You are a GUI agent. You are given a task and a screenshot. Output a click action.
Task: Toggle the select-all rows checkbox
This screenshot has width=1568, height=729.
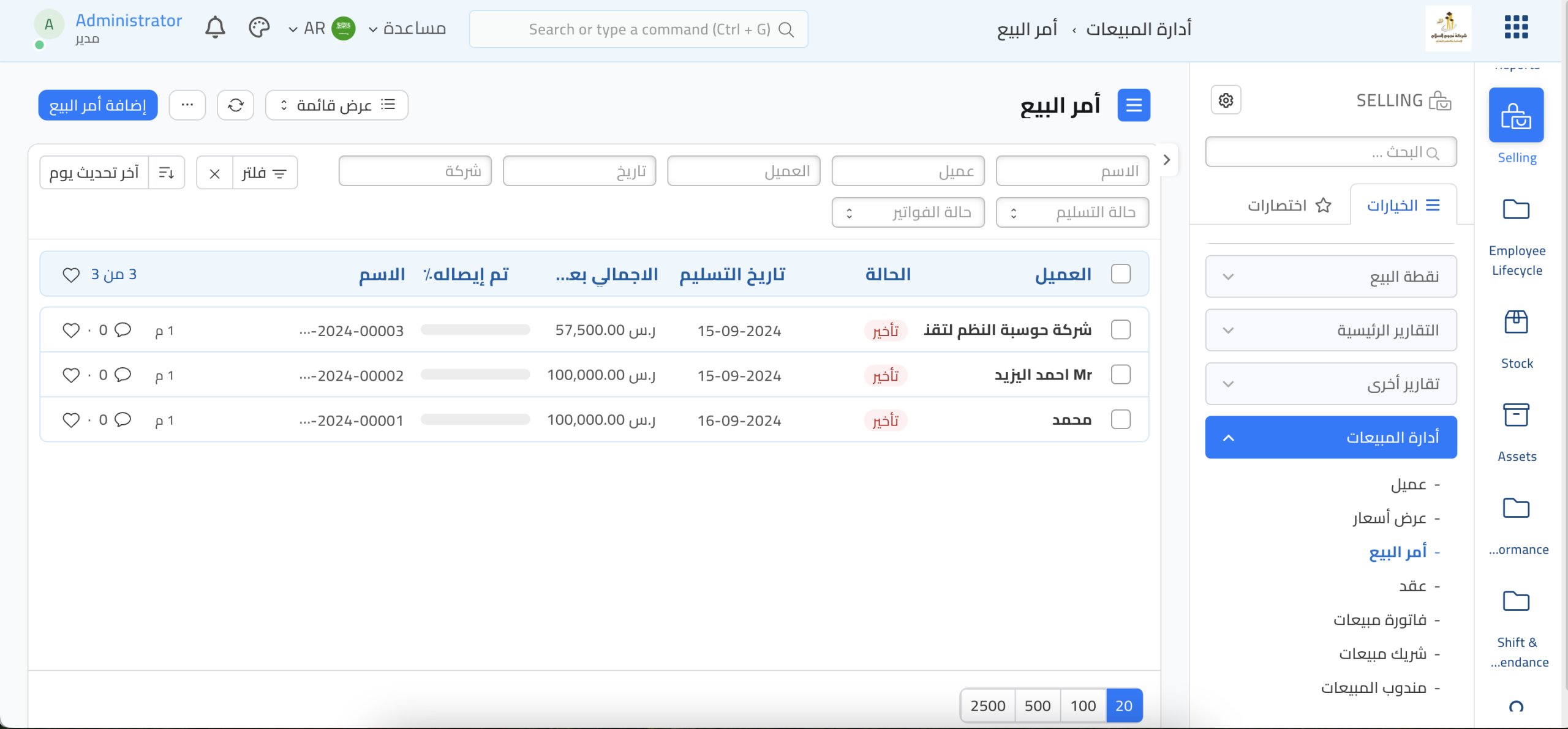1120,274
